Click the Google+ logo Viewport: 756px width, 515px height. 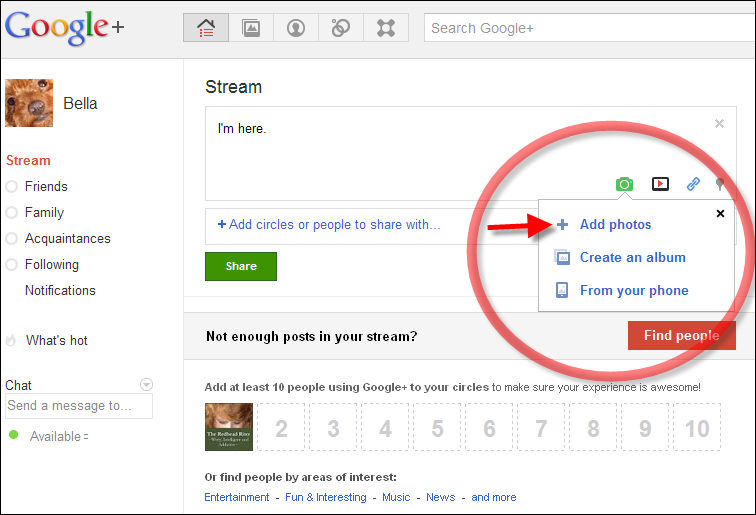[x=65, y=27]
